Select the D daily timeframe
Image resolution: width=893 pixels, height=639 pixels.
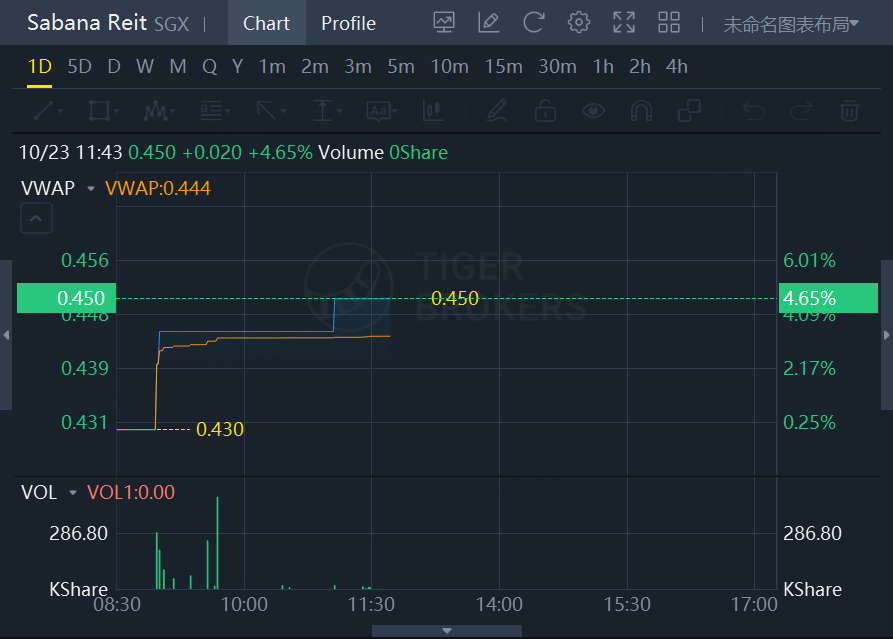[x=114, y=67]
